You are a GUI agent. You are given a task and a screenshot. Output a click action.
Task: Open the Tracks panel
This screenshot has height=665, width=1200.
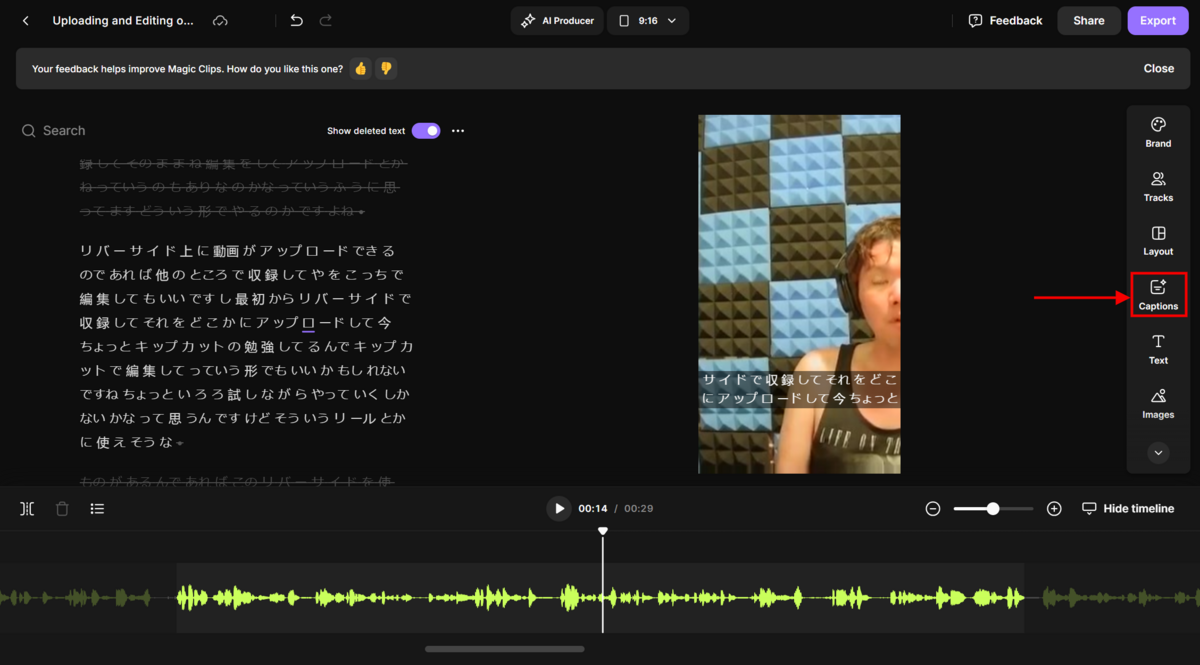coord(1158,187)
